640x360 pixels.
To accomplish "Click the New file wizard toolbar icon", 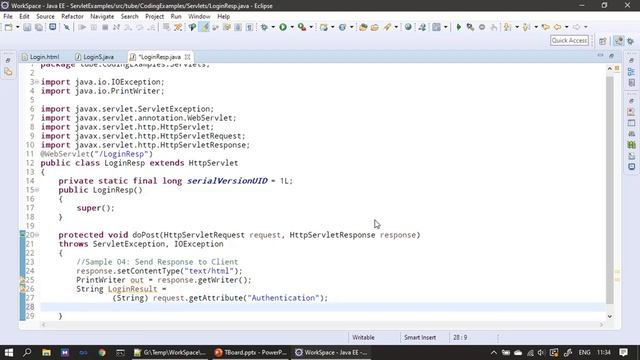I will tap(8, 27).
